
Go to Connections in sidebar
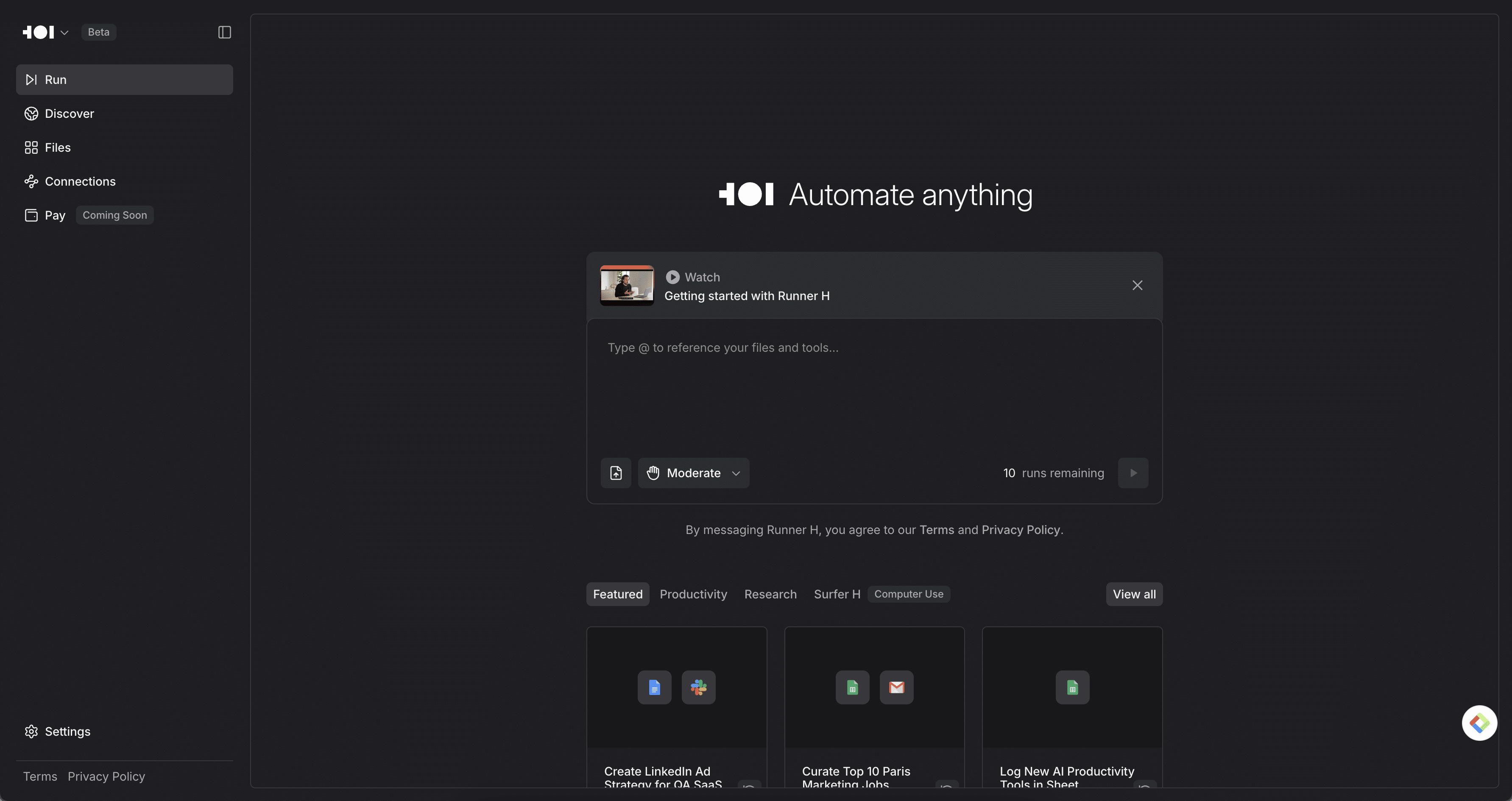[80, 181]
